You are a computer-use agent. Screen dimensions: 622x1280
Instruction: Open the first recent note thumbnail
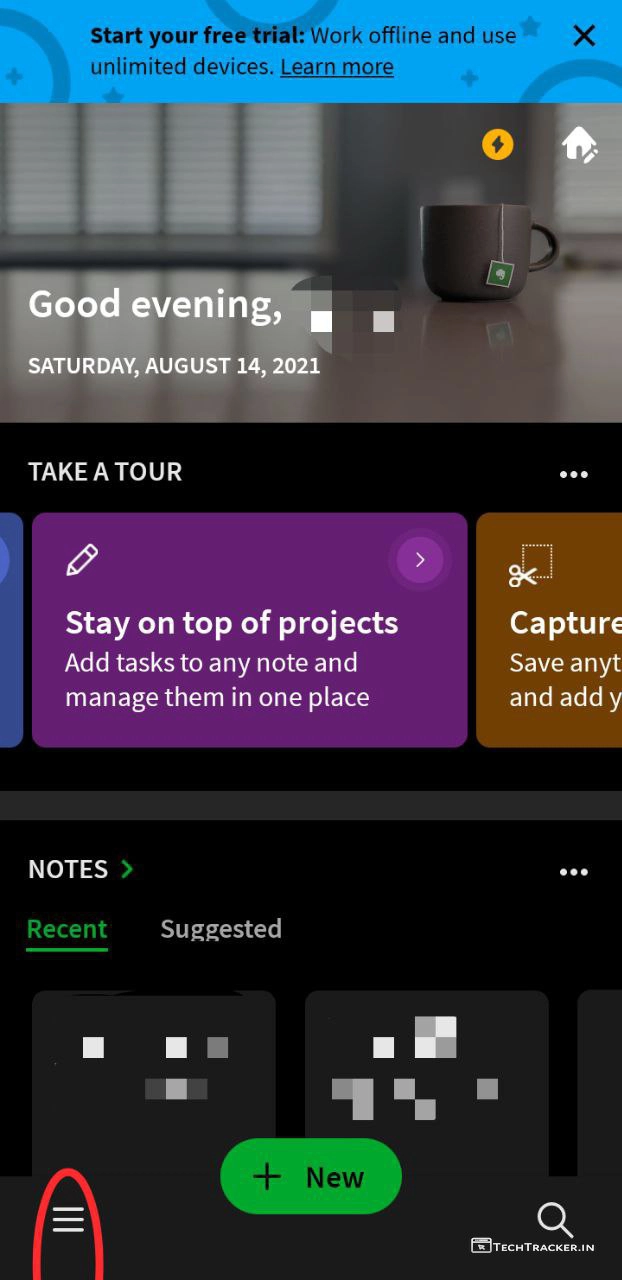pyautogui.click(x=153, y=1070)
